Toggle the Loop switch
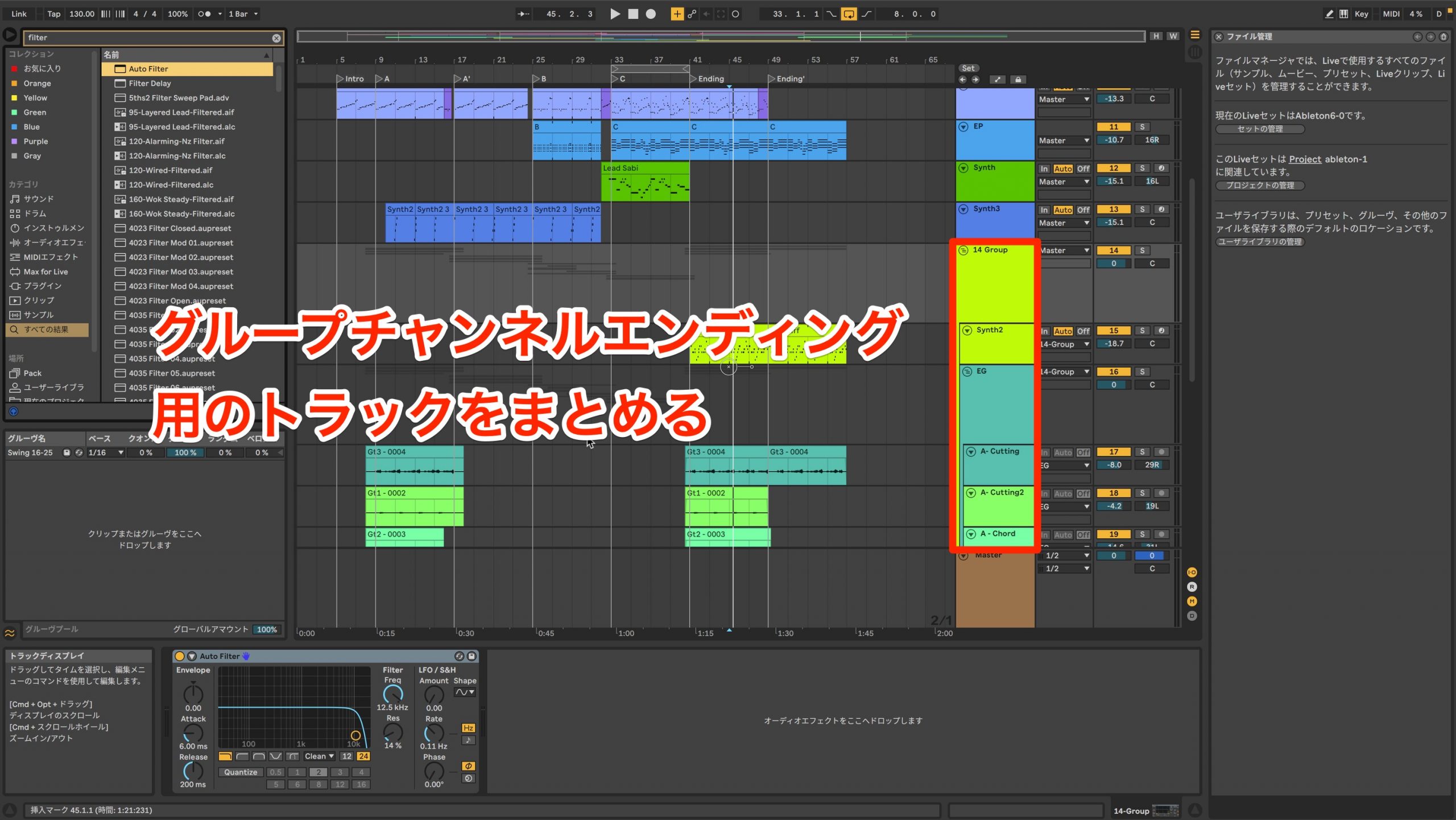The width and height of the screenshot is (1456, 820). point(849,14)
